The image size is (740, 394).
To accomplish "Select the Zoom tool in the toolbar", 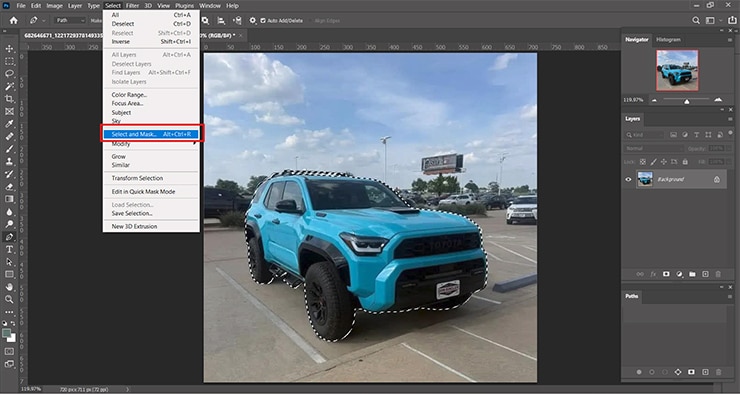I will pyautogui.click(x=9, y=299).
